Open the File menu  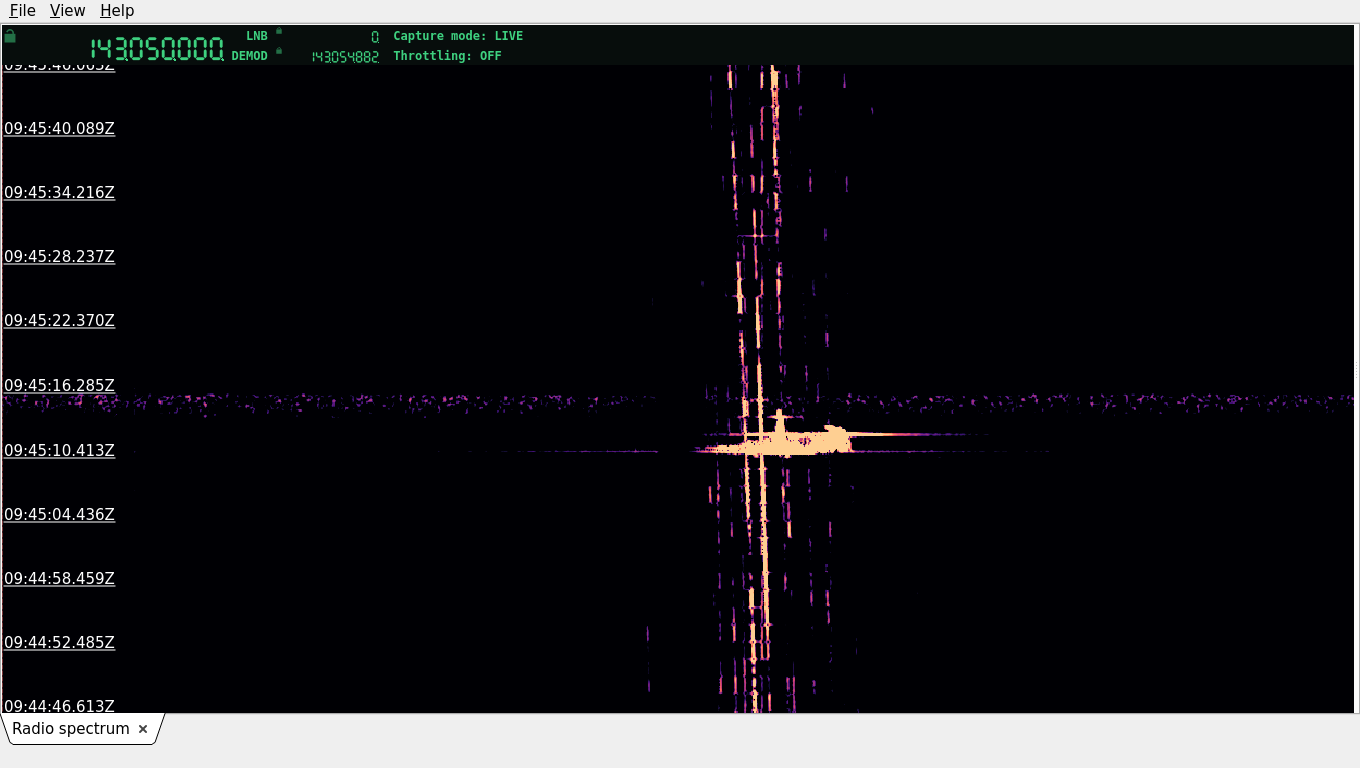(x=22, y=10)
